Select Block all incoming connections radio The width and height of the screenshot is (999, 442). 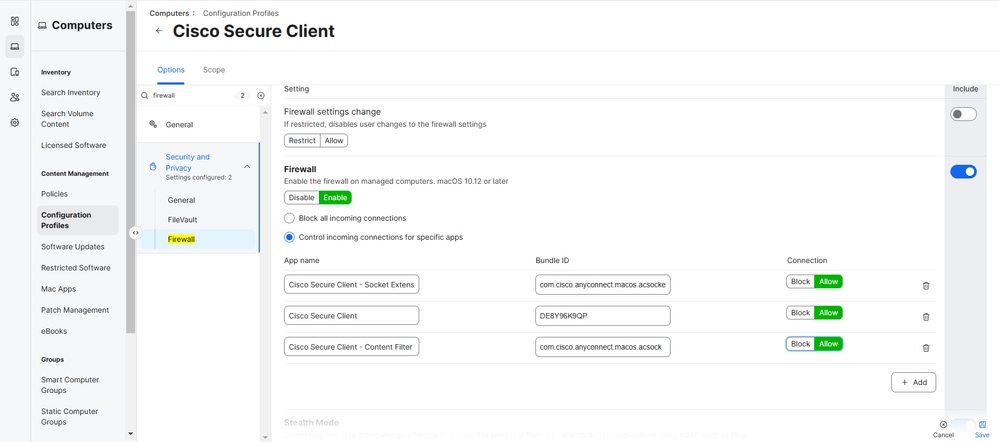click(x=290, y=218)
